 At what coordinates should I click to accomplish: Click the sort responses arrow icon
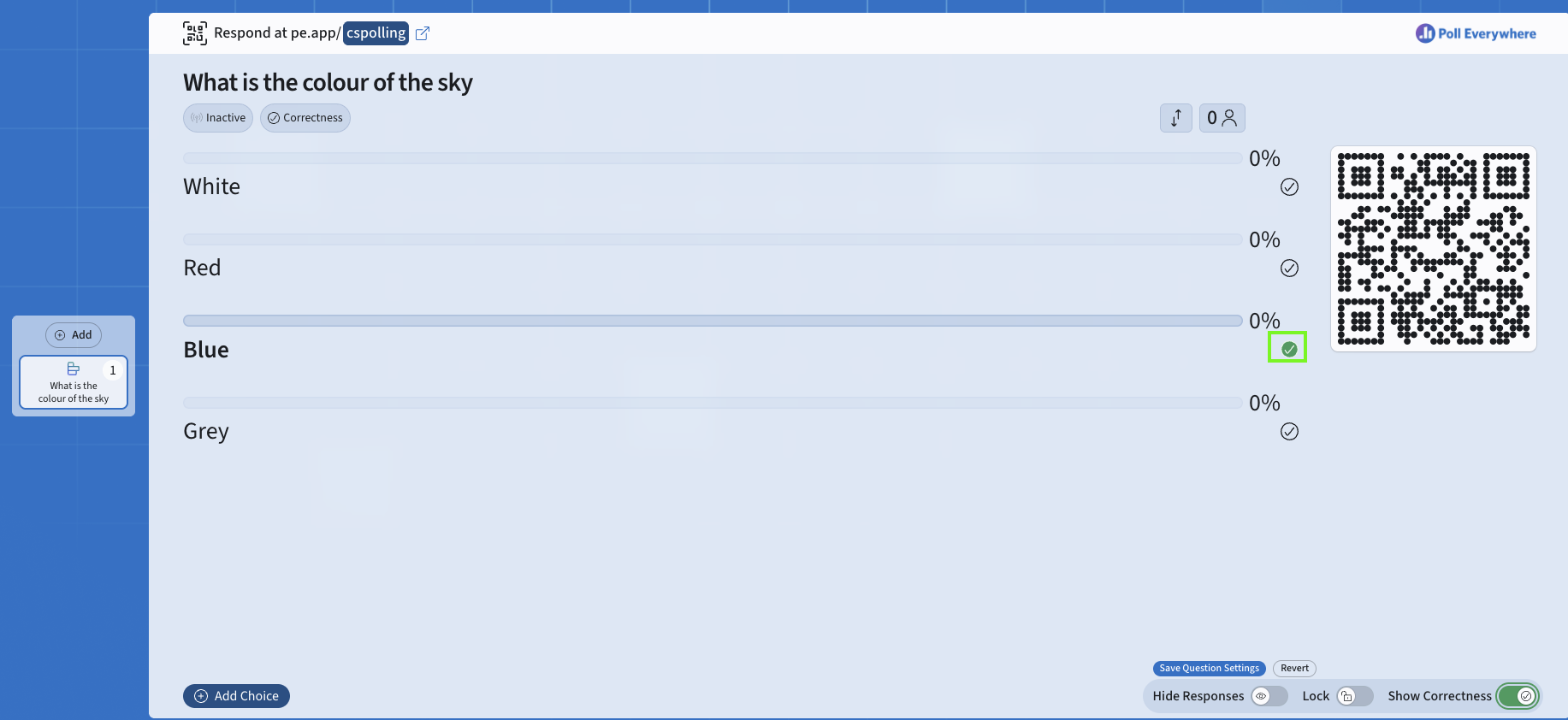point(1175,118)
